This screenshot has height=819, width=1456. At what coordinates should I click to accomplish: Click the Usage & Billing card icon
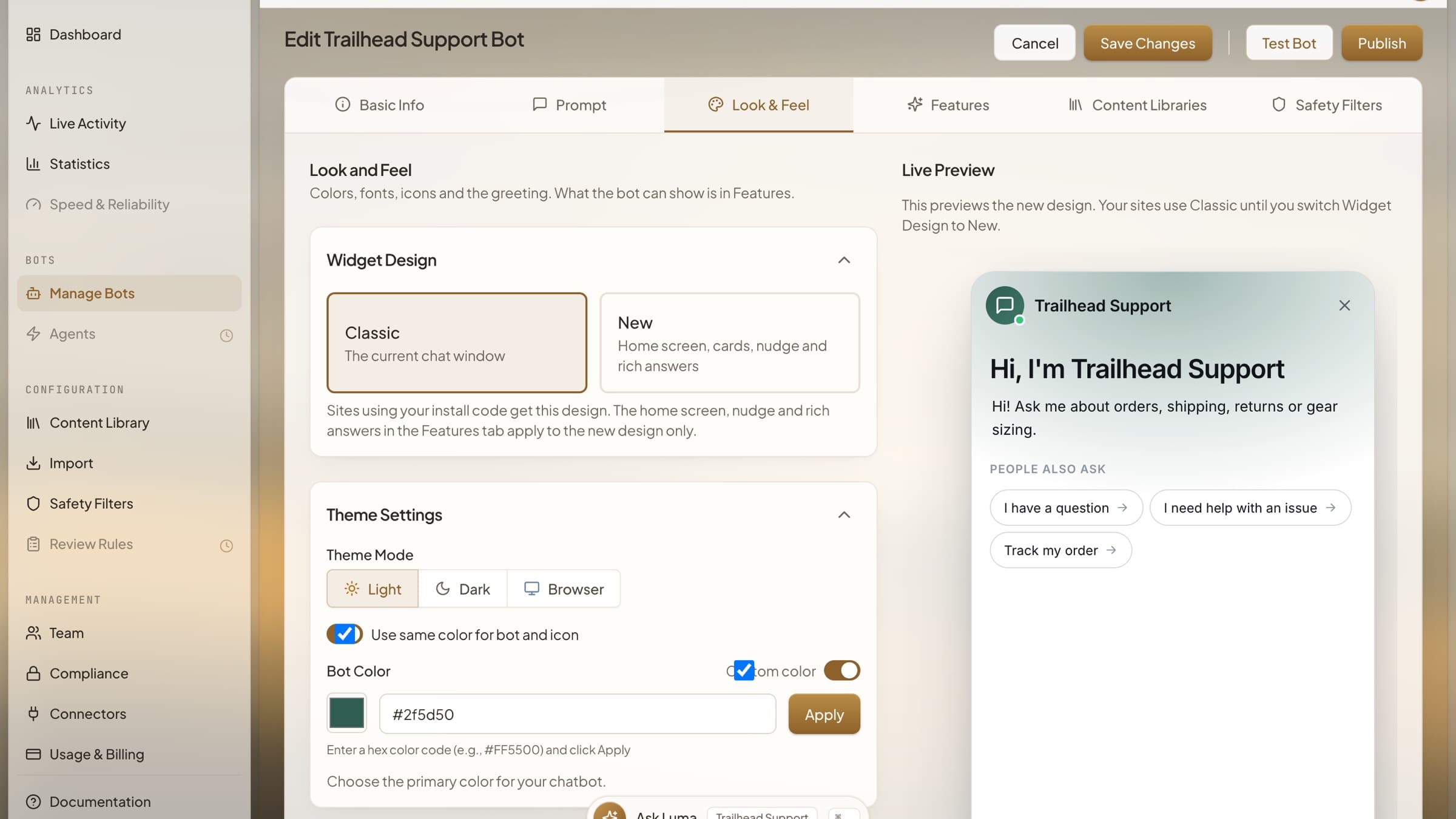click(33, 754)
